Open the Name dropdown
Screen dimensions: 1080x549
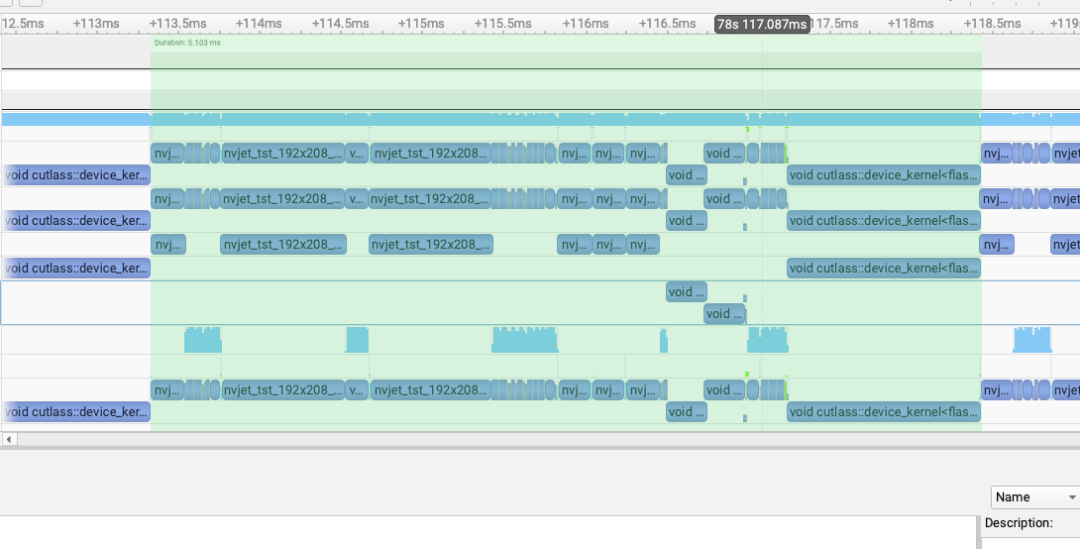[1035, 497]
